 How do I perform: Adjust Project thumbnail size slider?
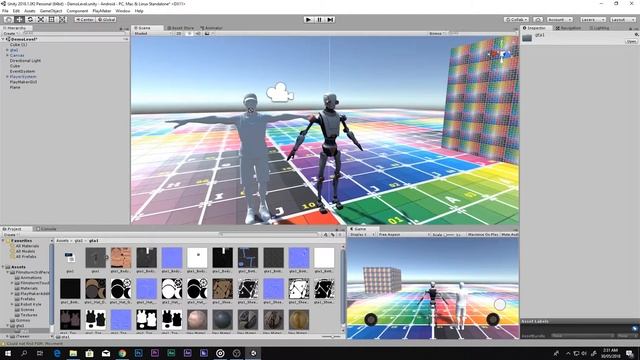point(331,336)
